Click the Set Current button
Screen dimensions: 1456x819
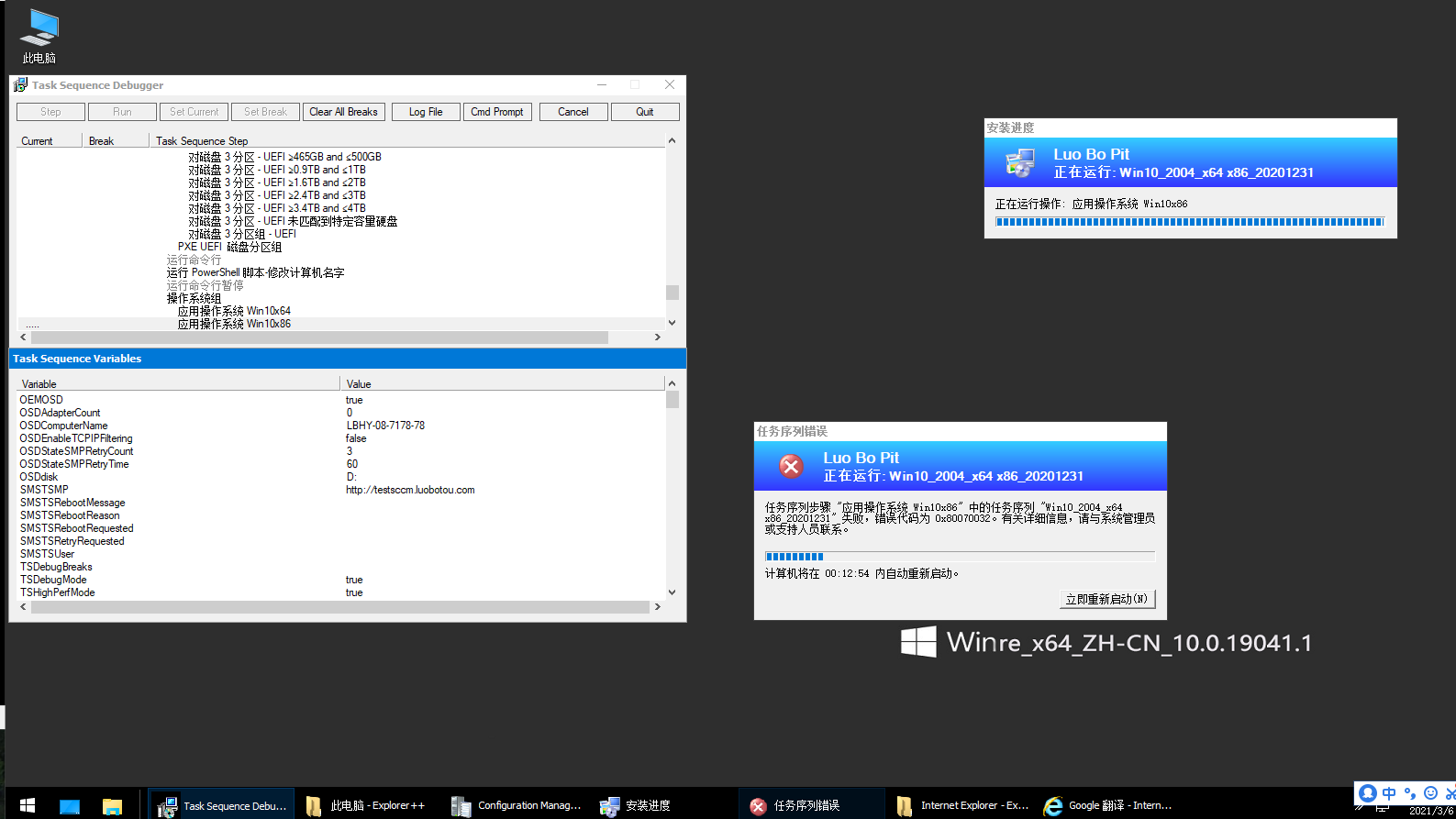point(194,112)
